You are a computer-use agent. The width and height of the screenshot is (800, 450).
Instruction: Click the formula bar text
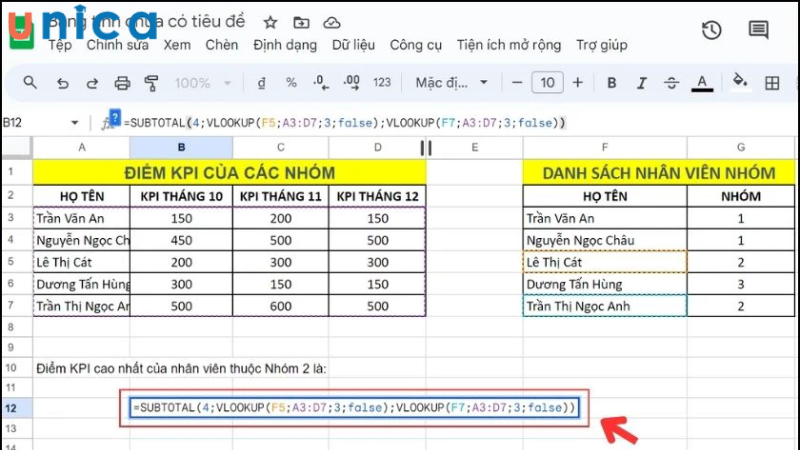345,123
